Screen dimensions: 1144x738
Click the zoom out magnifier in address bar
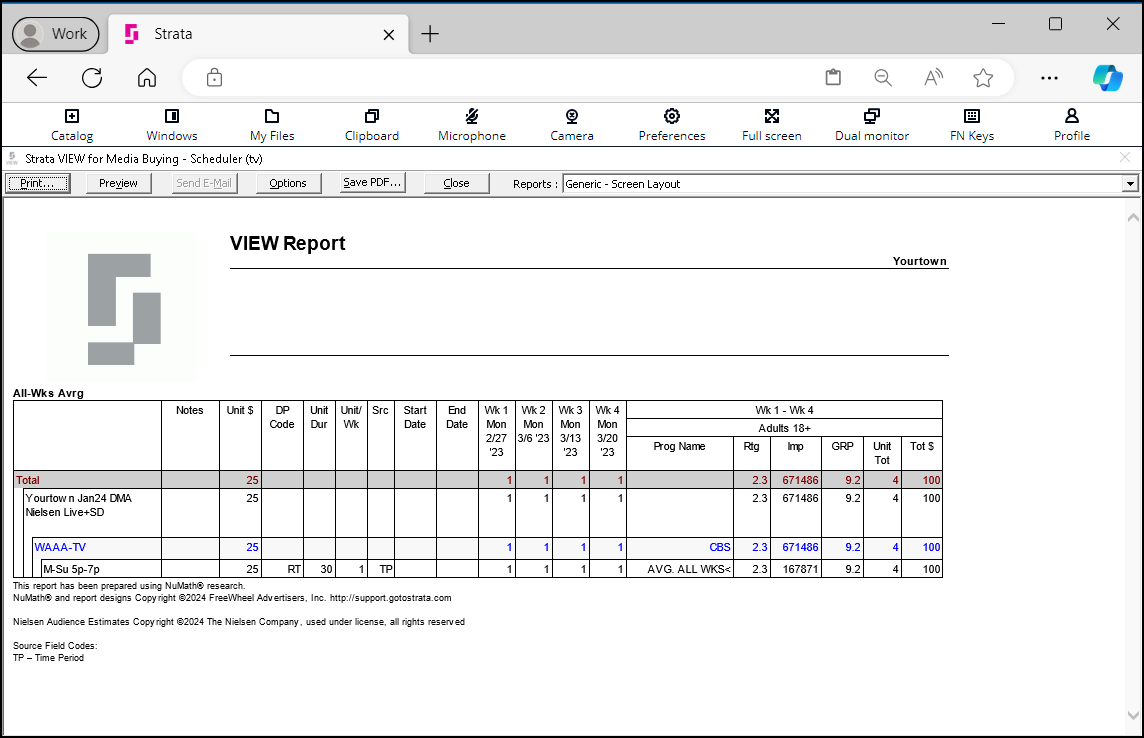point(883,78)
